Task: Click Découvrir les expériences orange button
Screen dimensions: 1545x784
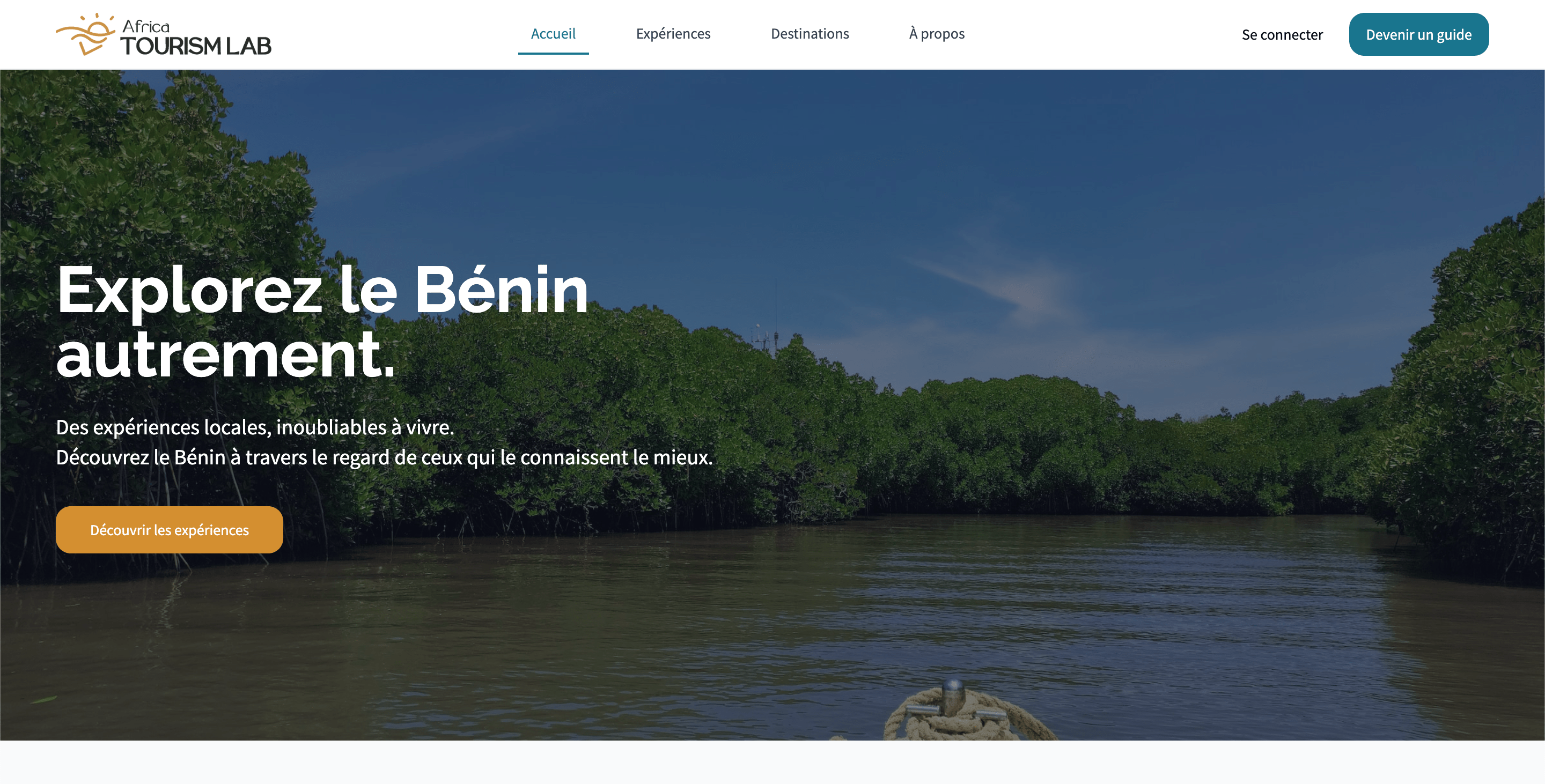Action: 169,529
